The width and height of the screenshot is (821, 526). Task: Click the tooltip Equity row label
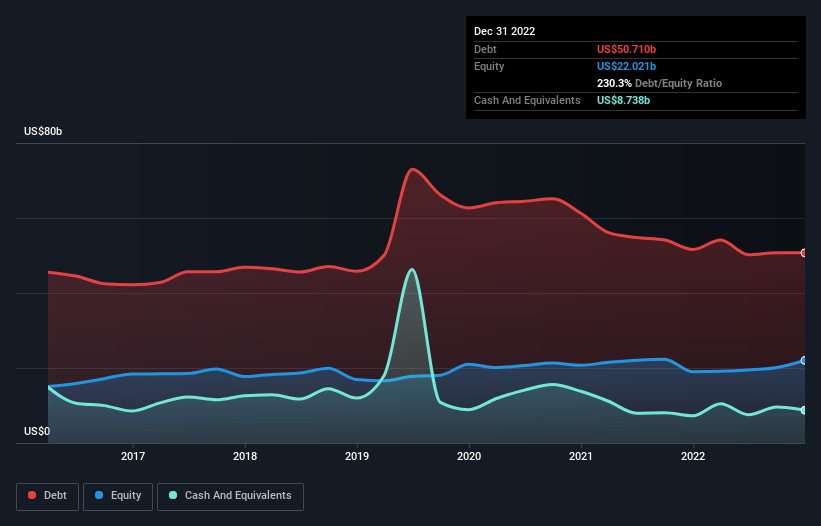click(x=489, y=66)
